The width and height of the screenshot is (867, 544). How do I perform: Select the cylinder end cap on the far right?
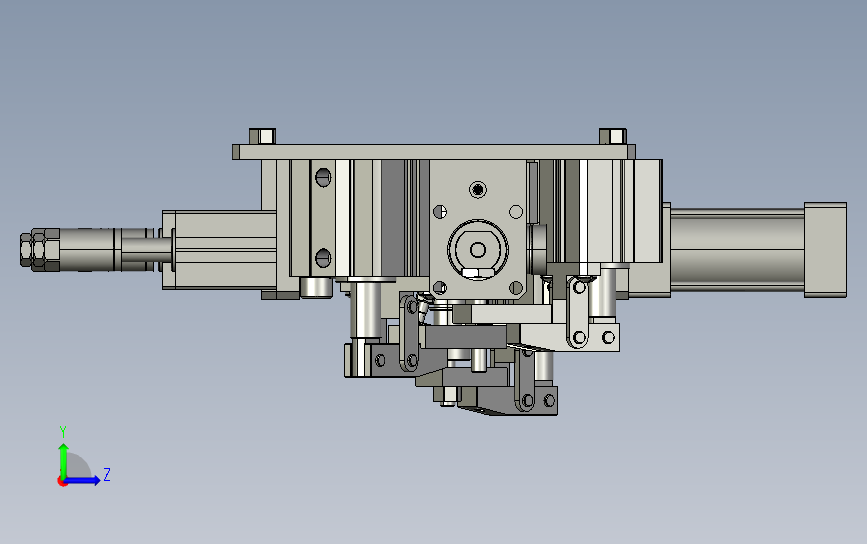(x=825, y=250)
